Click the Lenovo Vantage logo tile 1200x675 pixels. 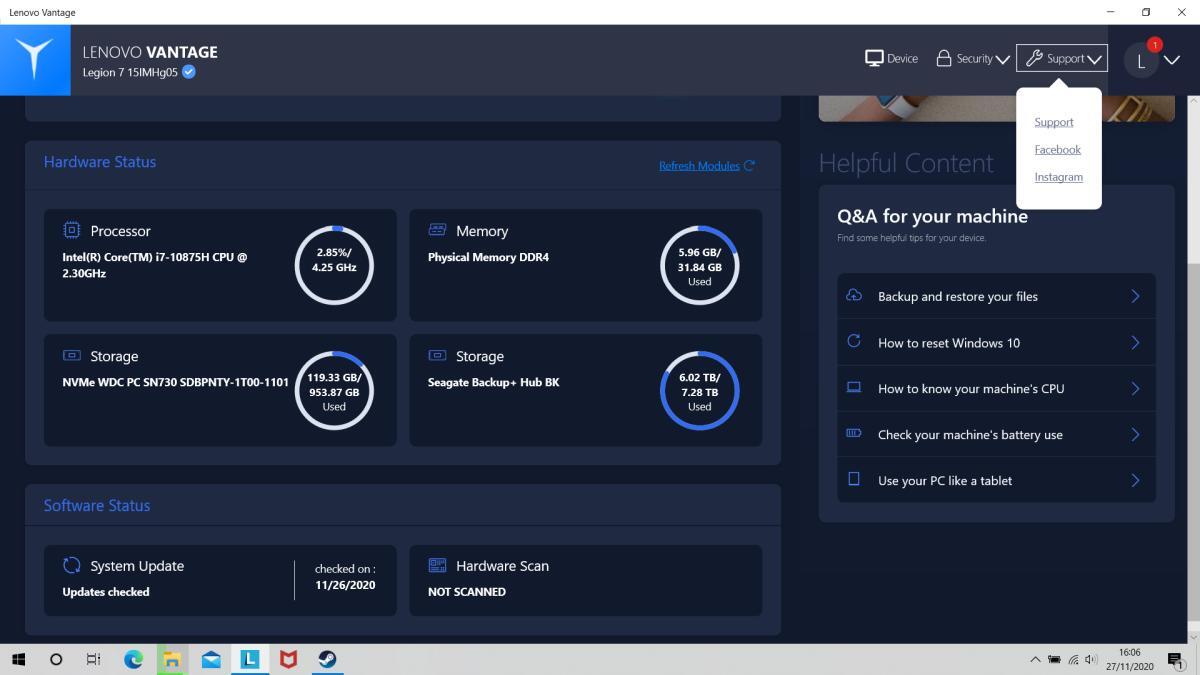coord(35,60)
